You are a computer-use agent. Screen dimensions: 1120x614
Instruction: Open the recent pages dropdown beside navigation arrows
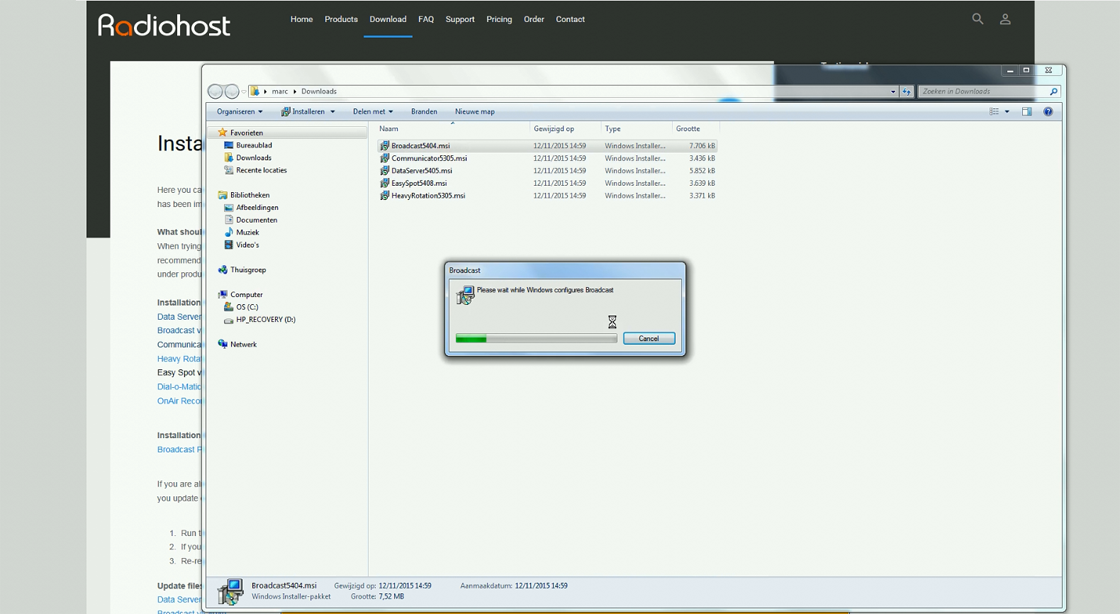tap(244, 91)
